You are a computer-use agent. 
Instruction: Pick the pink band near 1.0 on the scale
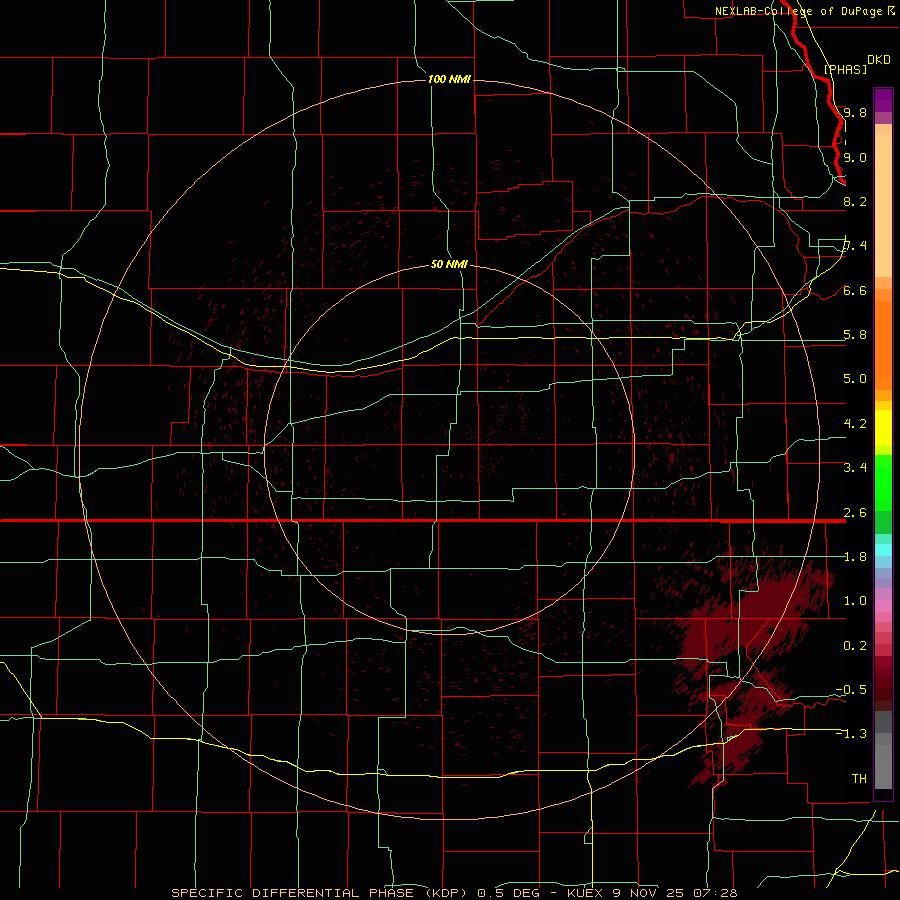[883, 606]
